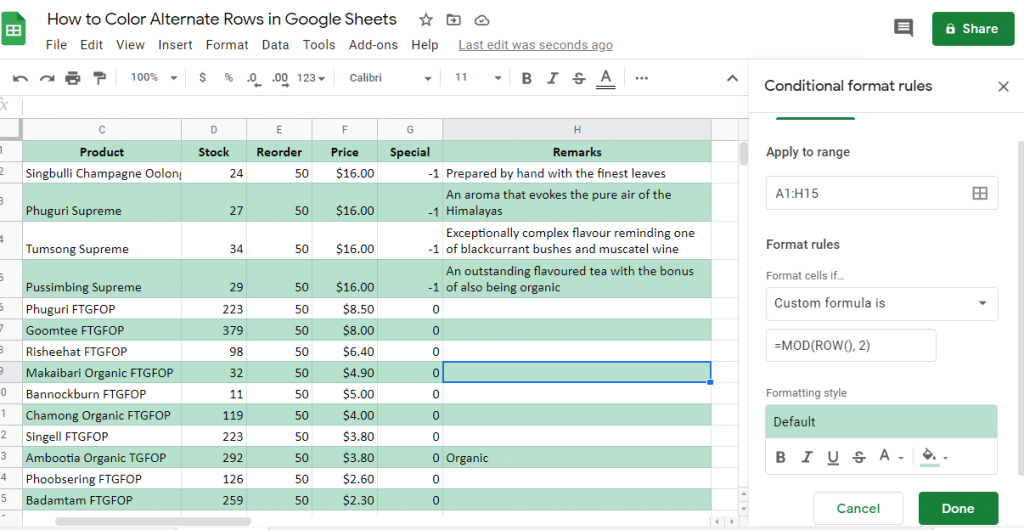Open the View menu

[x=131, y=45]
